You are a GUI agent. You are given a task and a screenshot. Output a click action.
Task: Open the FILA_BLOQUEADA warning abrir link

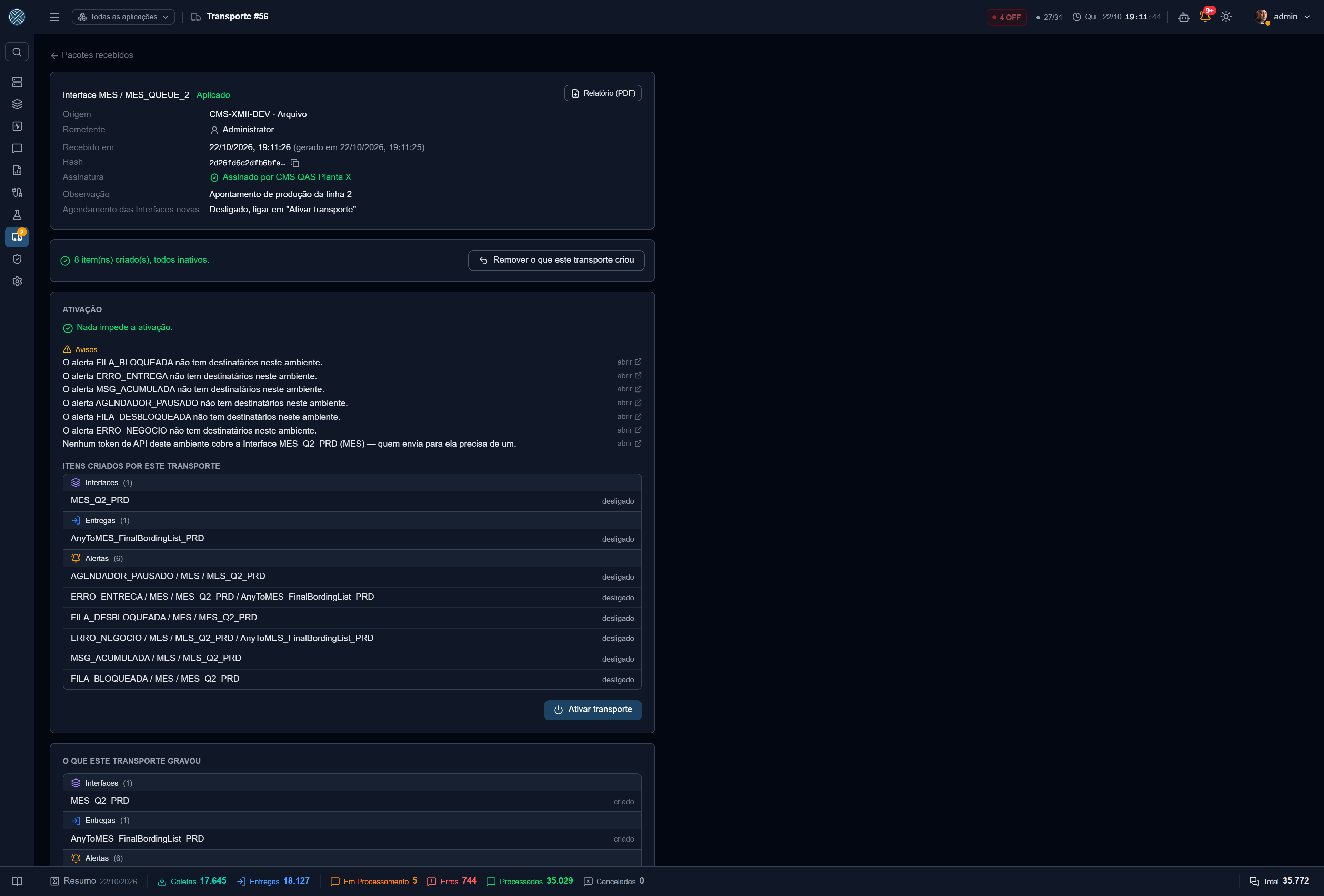[629, 362]
